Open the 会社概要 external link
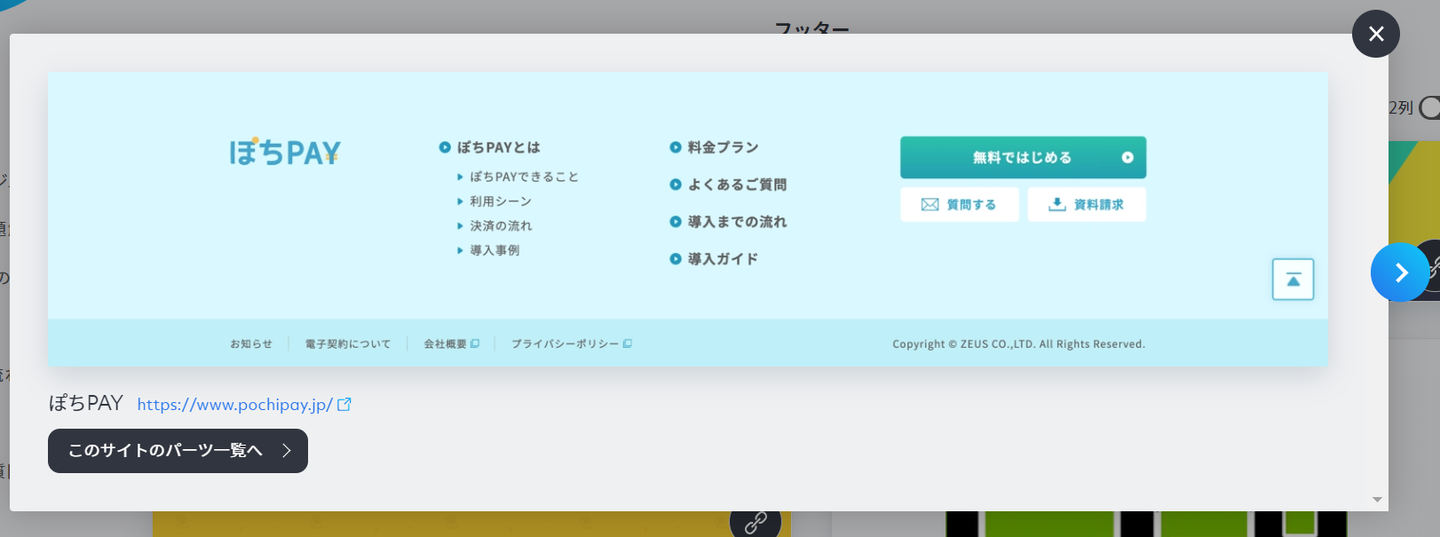Image resolution: width=1440 pixels, height=537 pixels. [451, 343]
